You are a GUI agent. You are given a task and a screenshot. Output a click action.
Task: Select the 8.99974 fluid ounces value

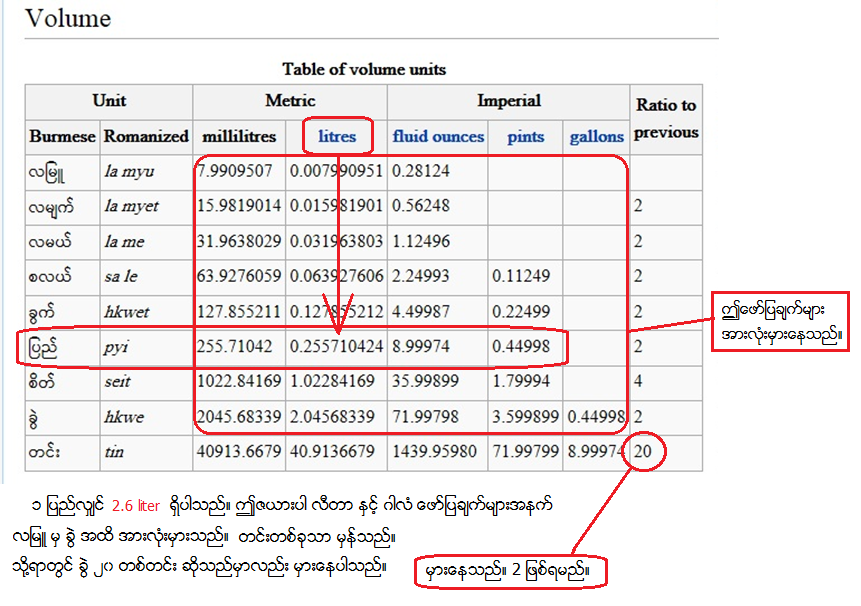(421, 346)
